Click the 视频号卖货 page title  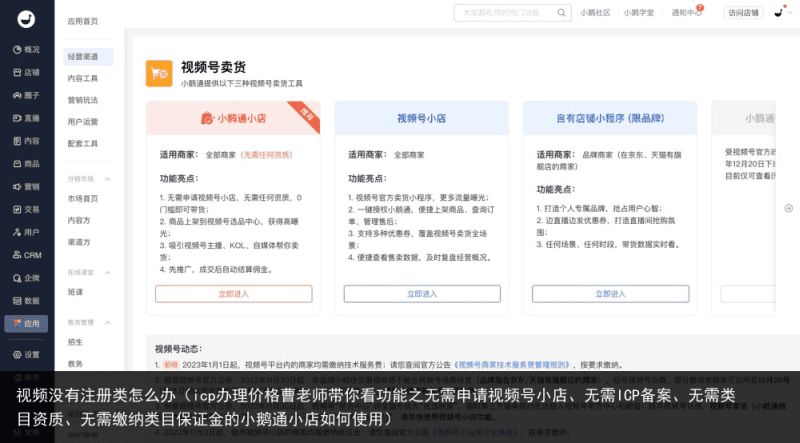click(213, 67)
